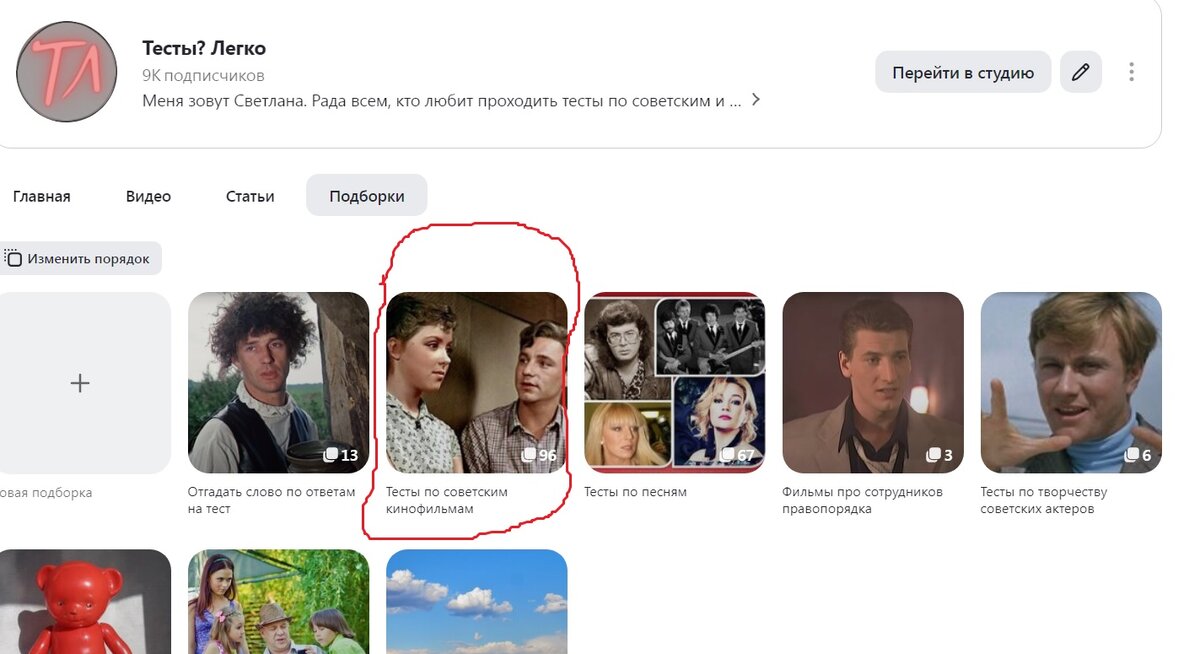Open the family in garden thumbnail

click(278, 601)
